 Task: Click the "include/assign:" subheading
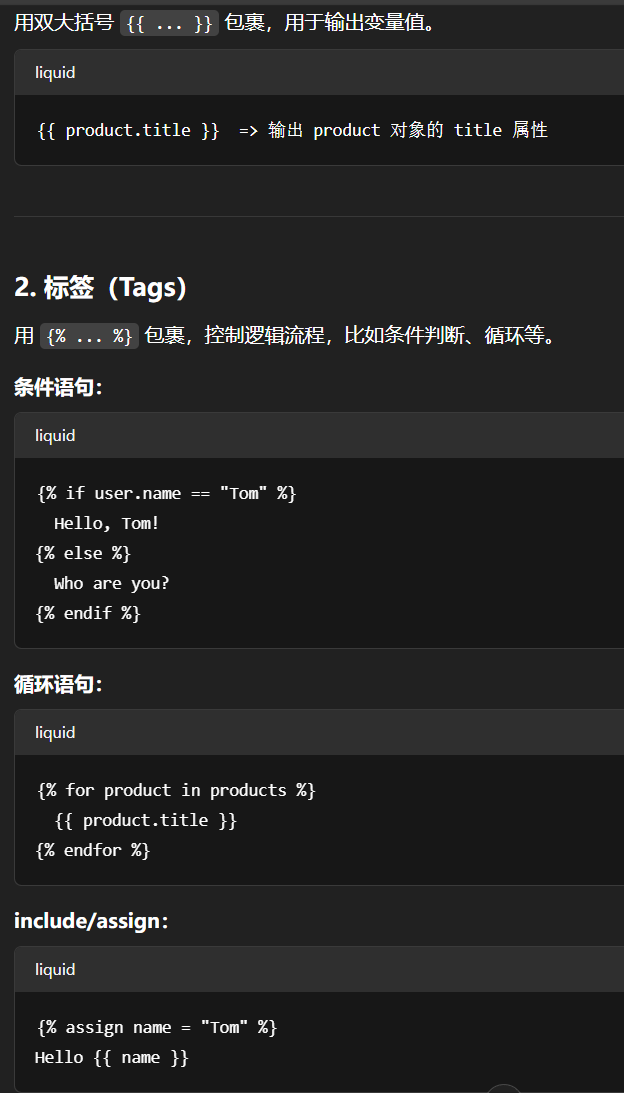point(91,921)
